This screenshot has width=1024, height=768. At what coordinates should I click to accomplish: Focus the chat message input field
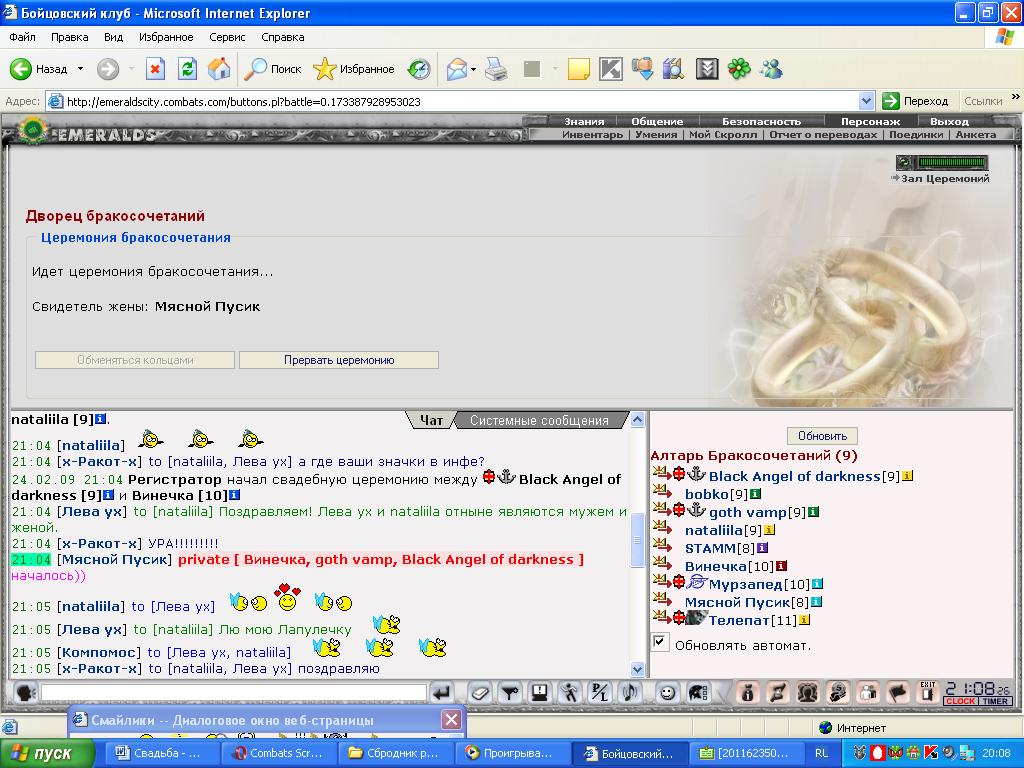click(x=234, y=692)
